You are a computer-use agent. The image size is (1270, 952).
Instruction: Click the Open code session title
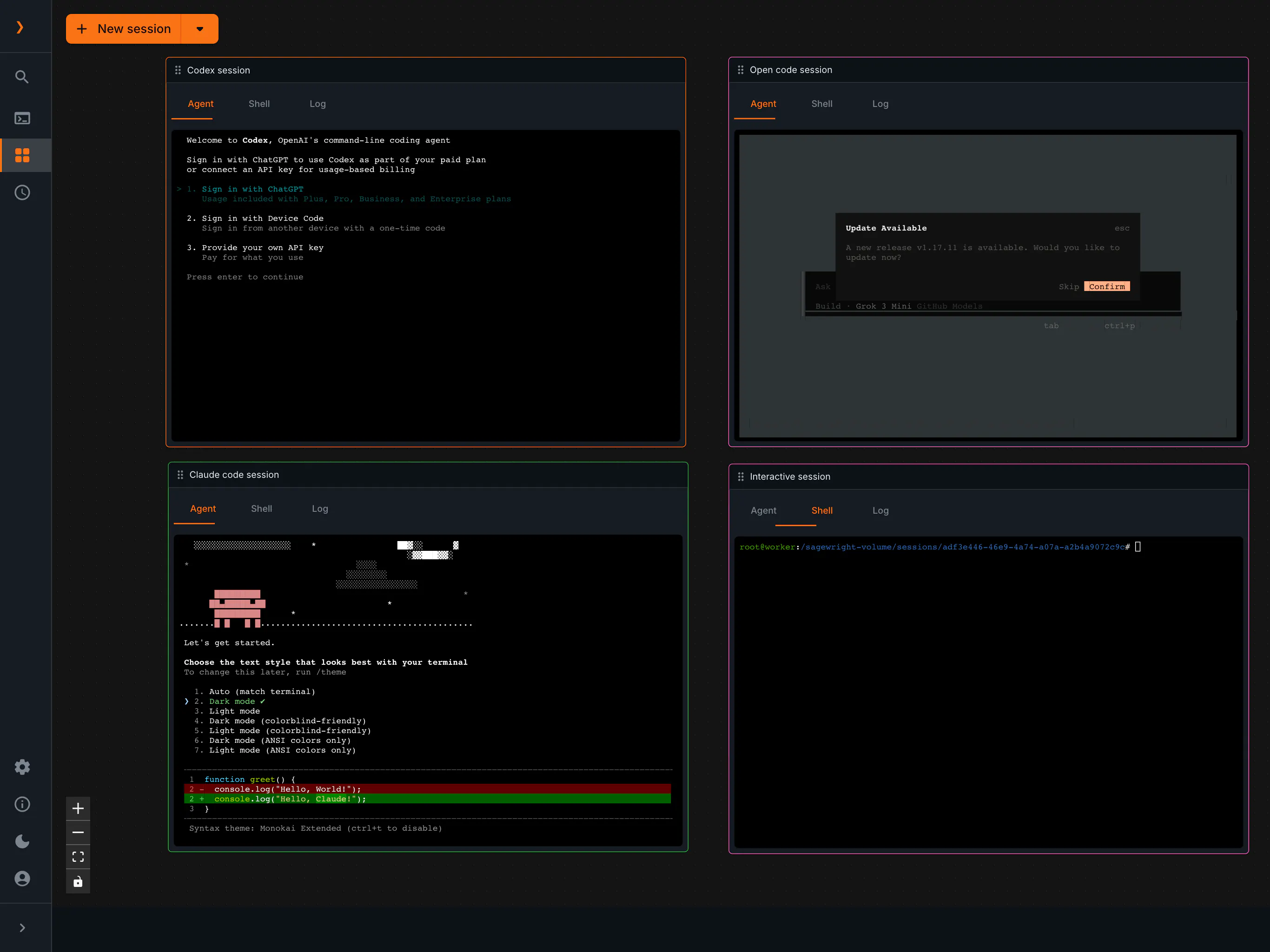[791, 69]
